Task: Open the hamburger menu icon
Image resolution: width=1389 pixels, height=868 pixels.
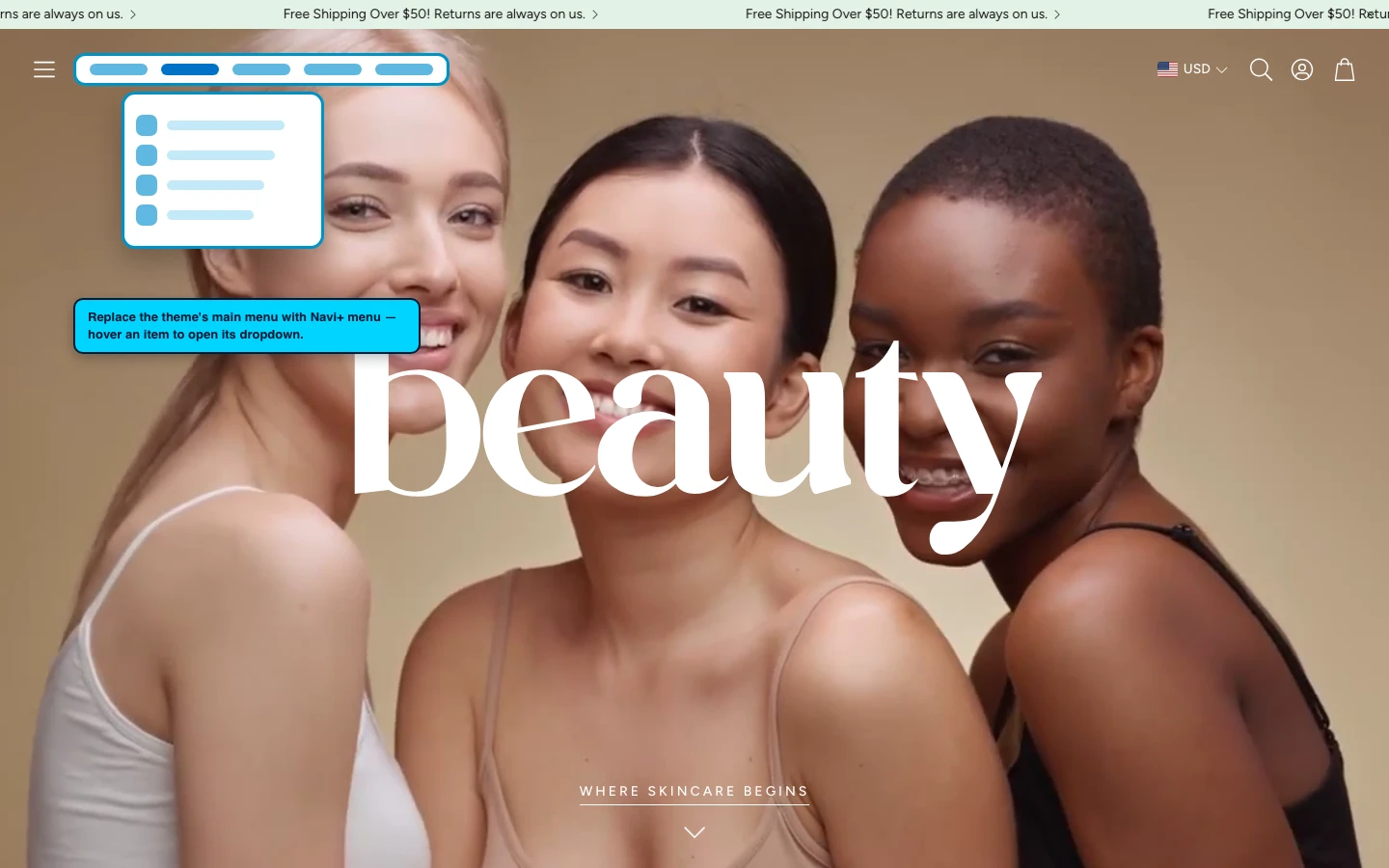Action: pos(44,69)
